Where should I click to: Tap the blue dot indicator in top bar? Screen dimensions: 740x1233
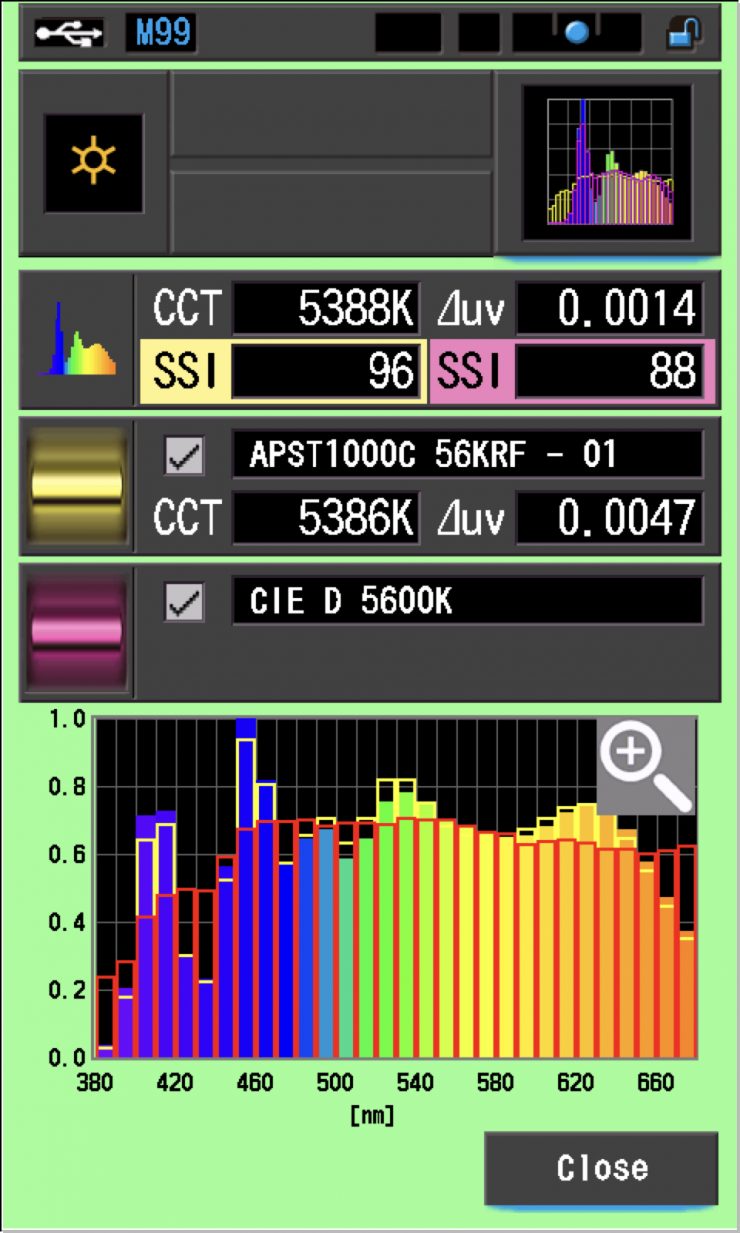coord(576,33)
